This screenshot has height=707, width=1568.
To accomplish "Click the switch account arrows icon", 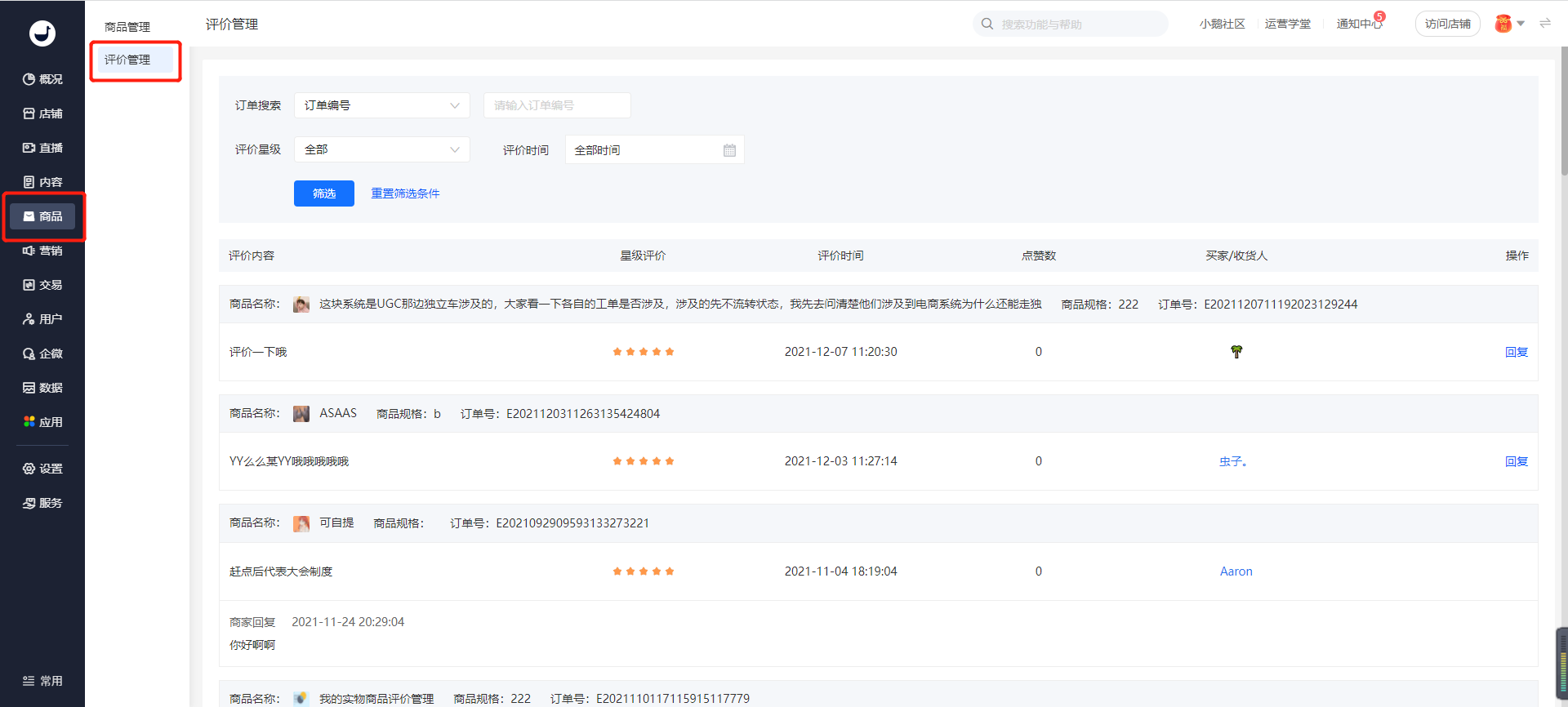I will pyautogui.click(x=1545, y=24).
